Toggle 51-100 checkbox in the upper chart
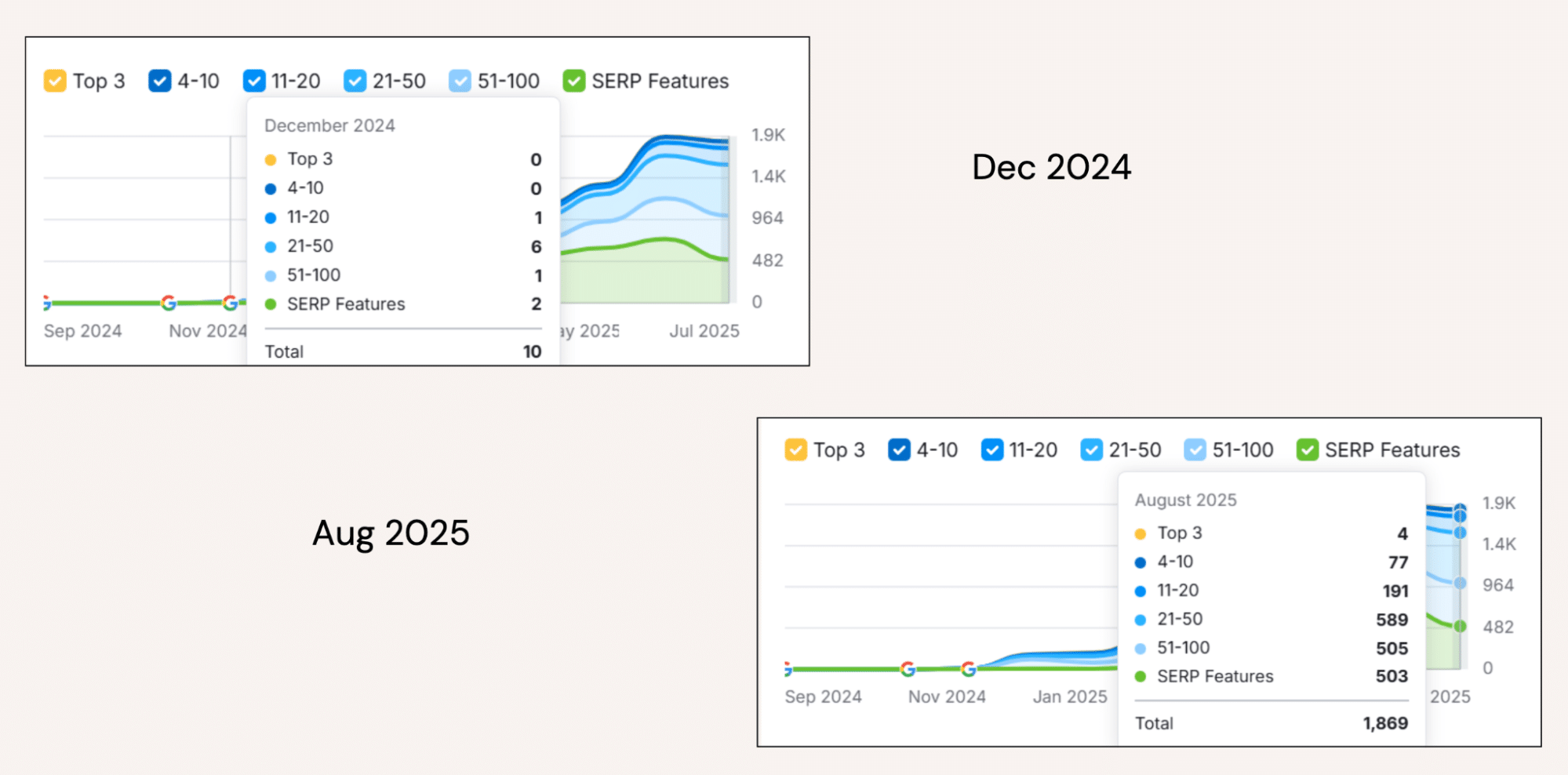 click(460, 81)
